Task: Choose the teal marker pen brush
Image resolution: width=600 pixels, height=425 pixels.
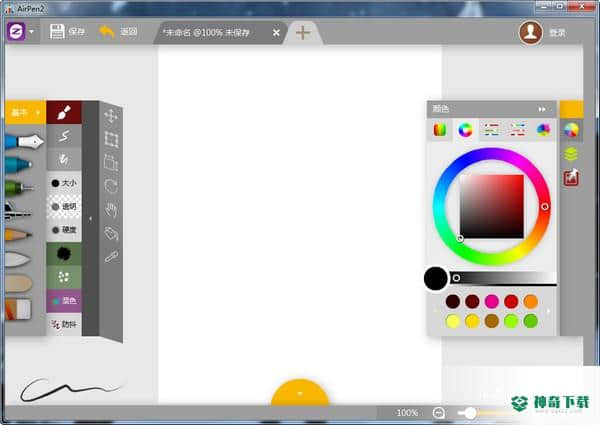Action: (x=19, y=165)
